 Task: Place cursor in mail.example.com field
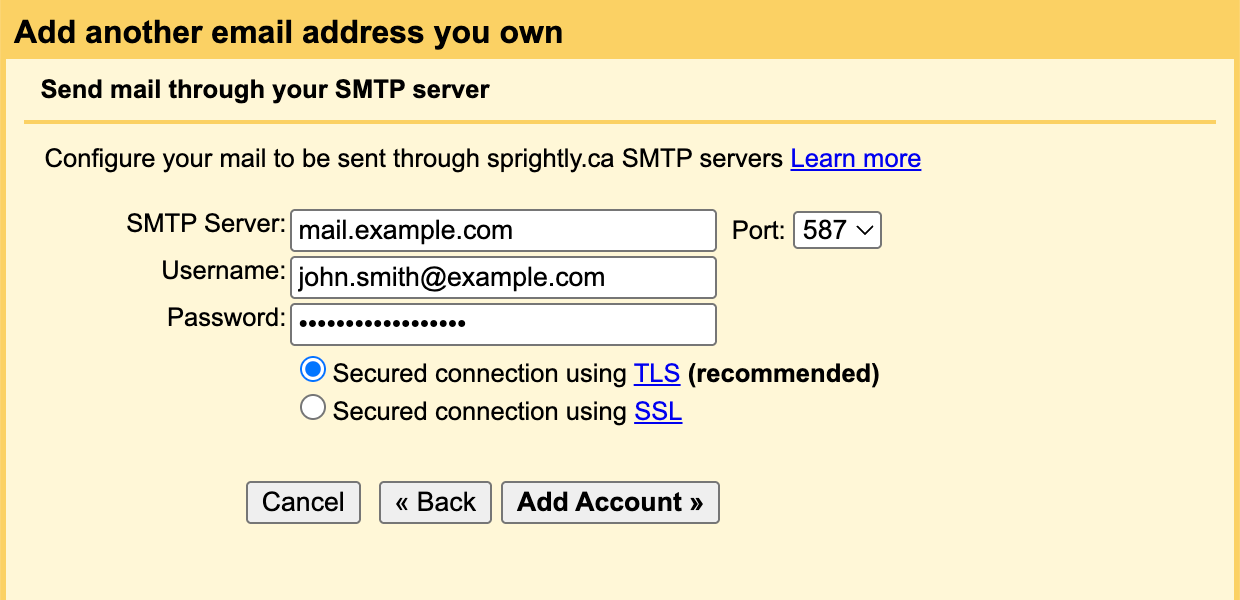coord(503,230)
